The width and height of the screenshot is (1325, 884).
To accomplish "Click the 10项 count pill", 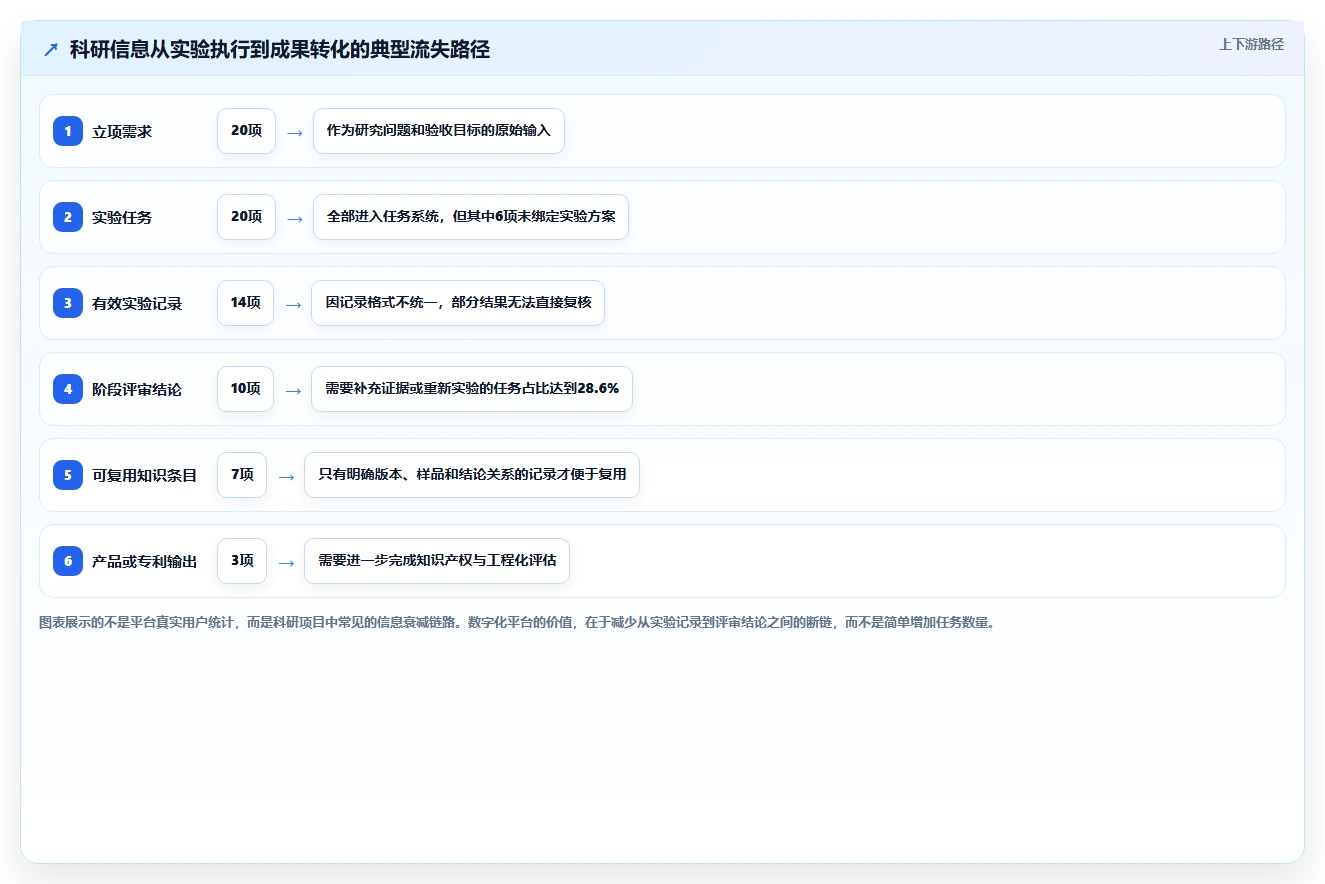I will click(245, 389).
